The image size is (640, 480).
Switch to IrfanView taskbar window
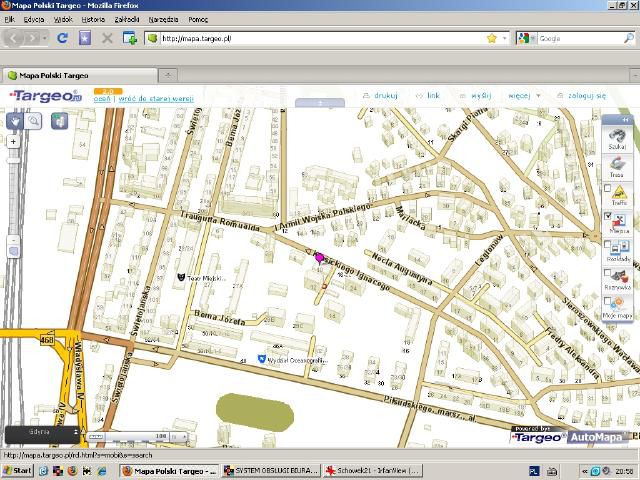coord(373,471)
